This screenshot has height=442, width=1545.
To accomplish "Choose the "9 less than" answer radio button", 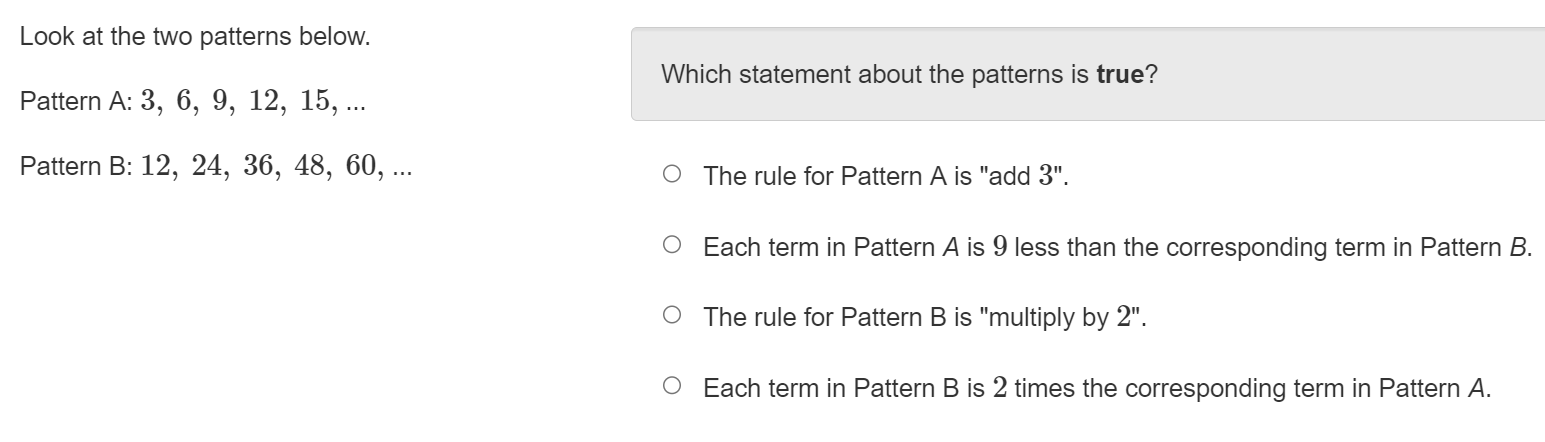I will [671, 245].
